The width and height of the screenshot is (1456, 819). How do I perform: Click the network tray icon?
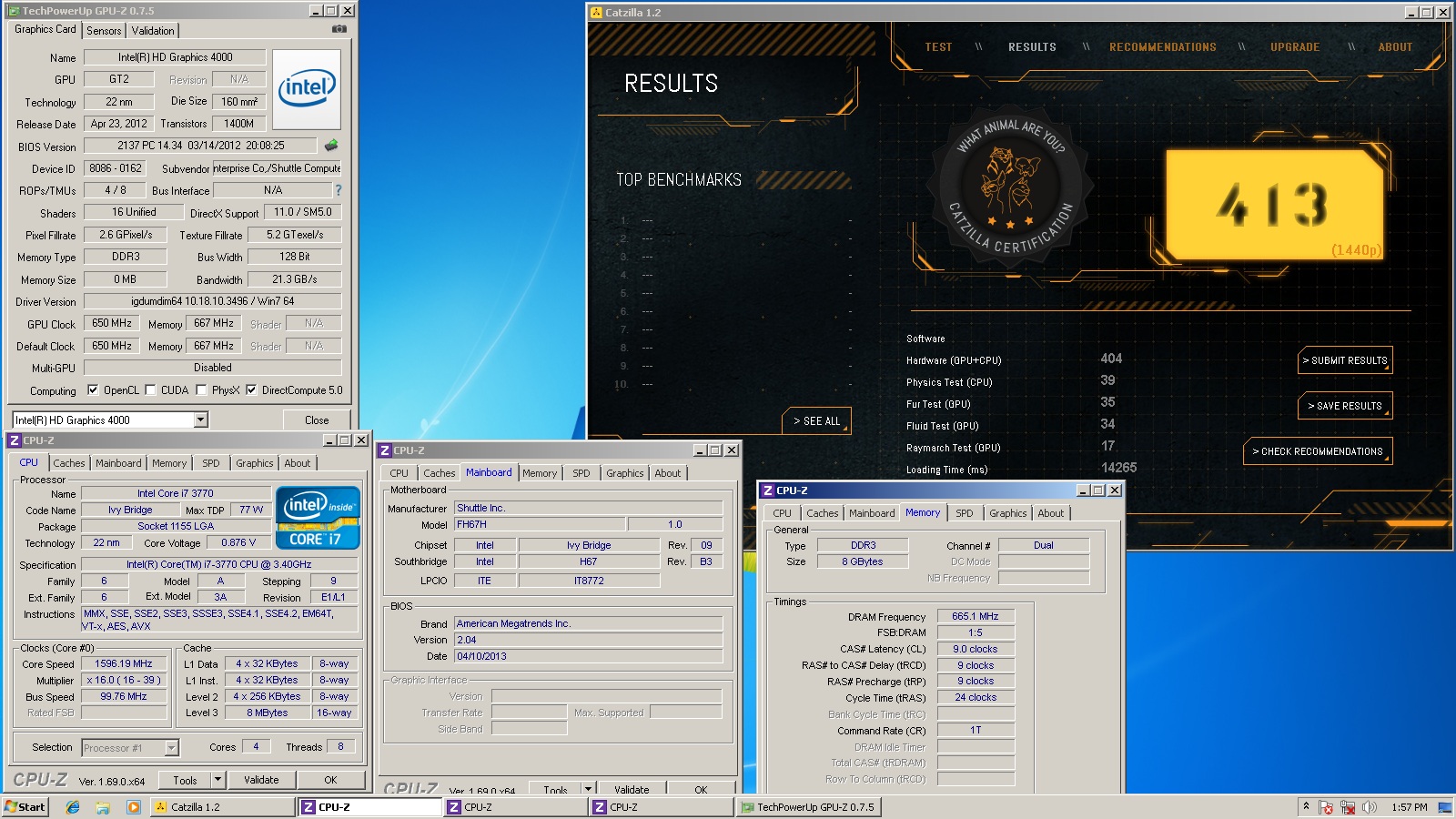coord(1348,807)
